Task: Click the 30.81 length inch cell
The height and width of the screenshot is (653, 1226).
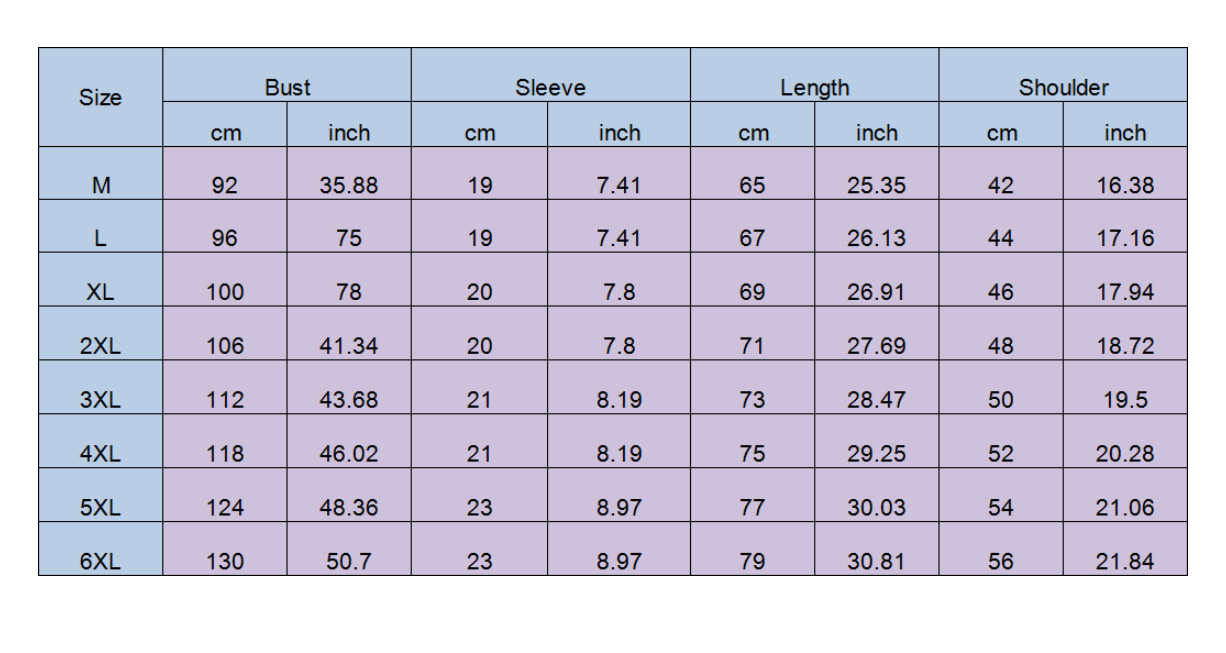Action: (x=876, y=562)
